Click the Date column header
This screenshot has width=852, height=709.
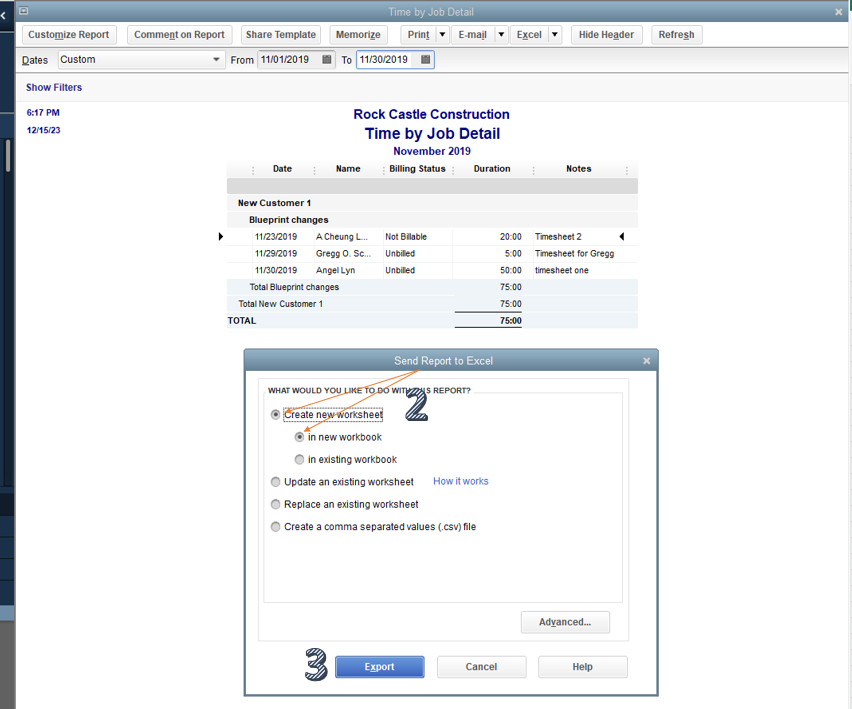tap(283, 169)
